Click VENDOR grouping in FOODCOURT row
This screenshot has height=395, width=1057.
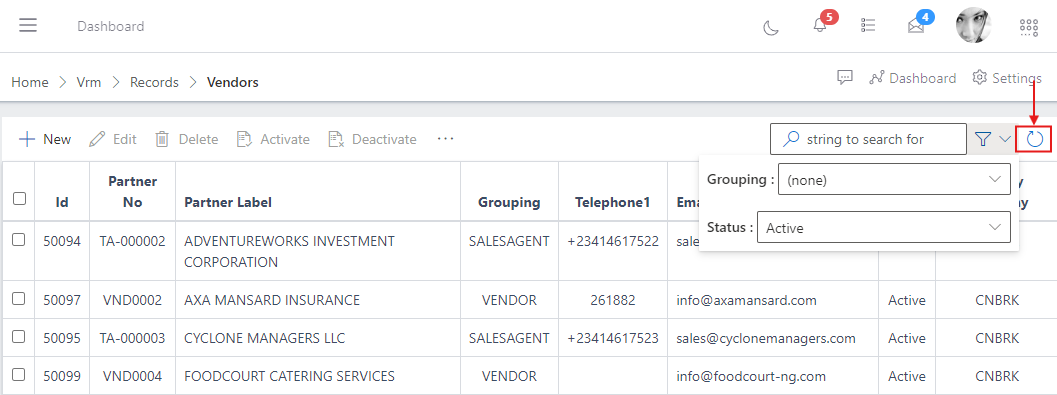pos(510,375)
